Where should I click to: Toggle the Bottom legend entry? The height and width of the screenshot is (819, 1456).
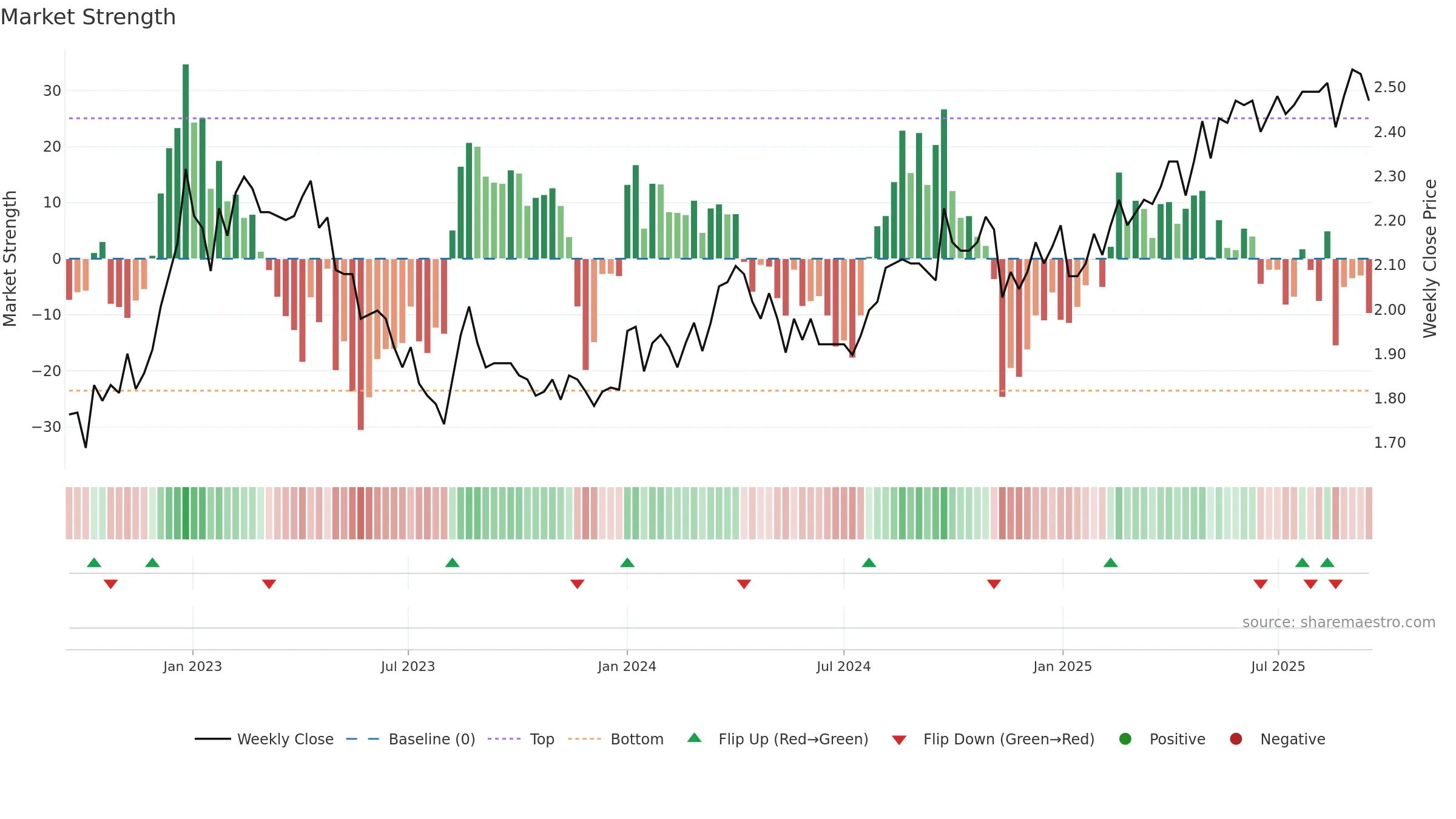pos(616,739)
